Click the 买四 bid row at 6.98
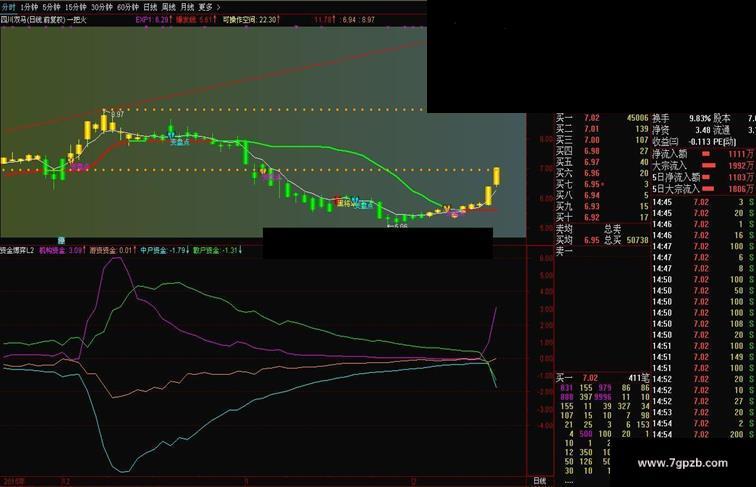Screen dimensions: 756x487 (x=602, y=151)
